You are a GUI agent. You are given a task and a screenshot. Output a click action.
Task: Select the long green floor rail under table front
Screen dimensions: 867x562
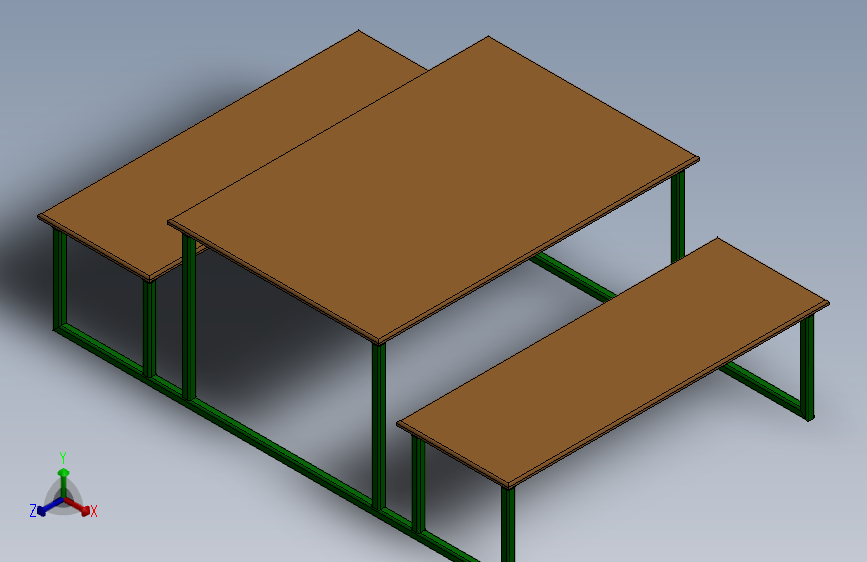(x=282, y=451)
